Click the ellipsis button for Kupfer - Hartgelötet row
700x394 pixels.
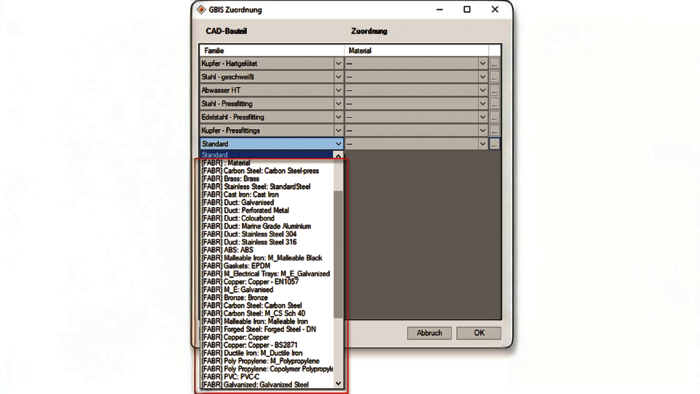coord(494,64)
